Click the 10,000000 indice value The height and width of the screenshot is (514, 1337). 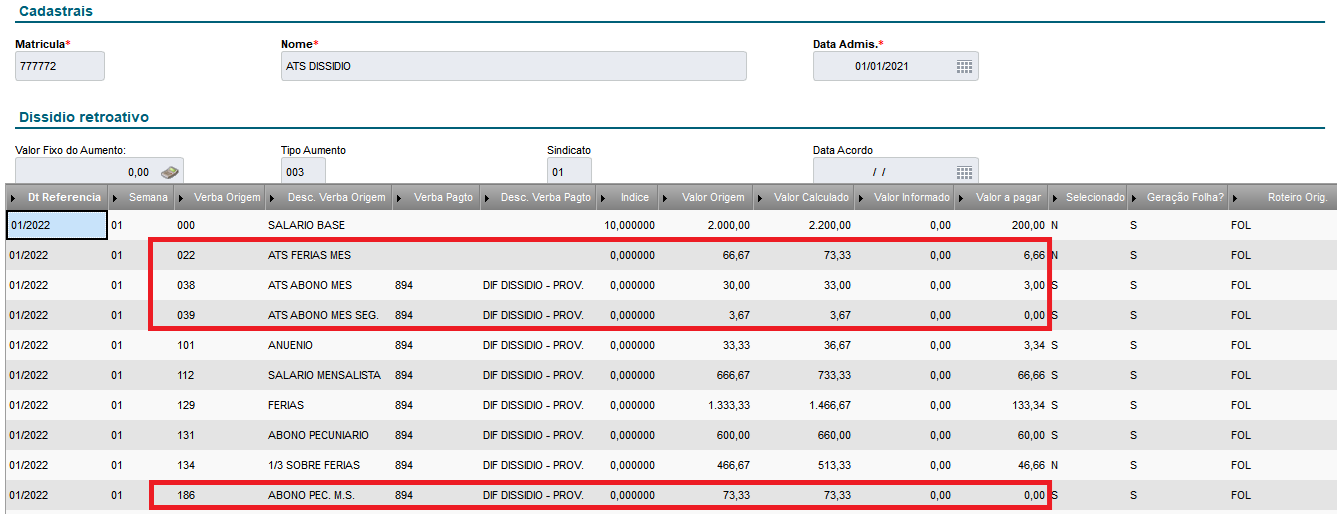pyautogui.click(x=629, y=225)
